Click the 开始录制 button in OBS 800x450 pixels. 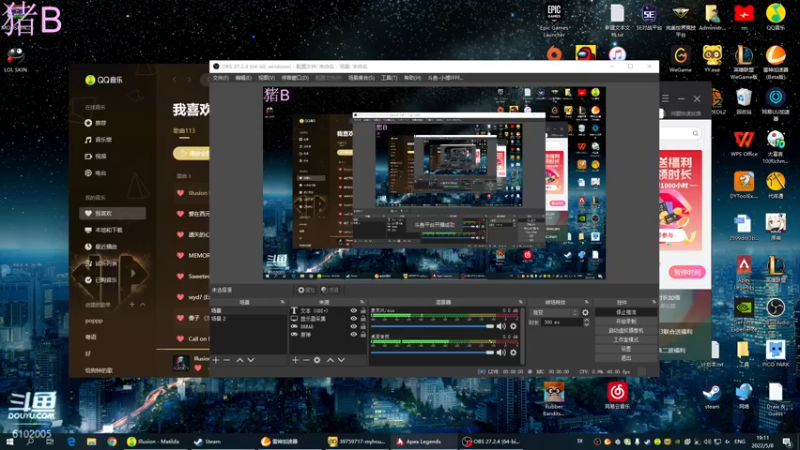pyautogui.click(x=626, y=321)
